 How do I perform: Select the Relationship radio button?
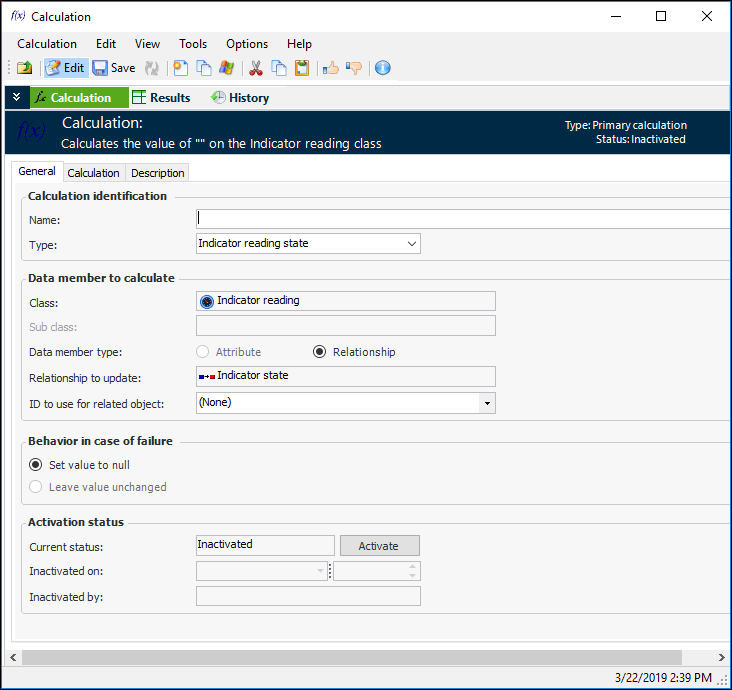320,352
